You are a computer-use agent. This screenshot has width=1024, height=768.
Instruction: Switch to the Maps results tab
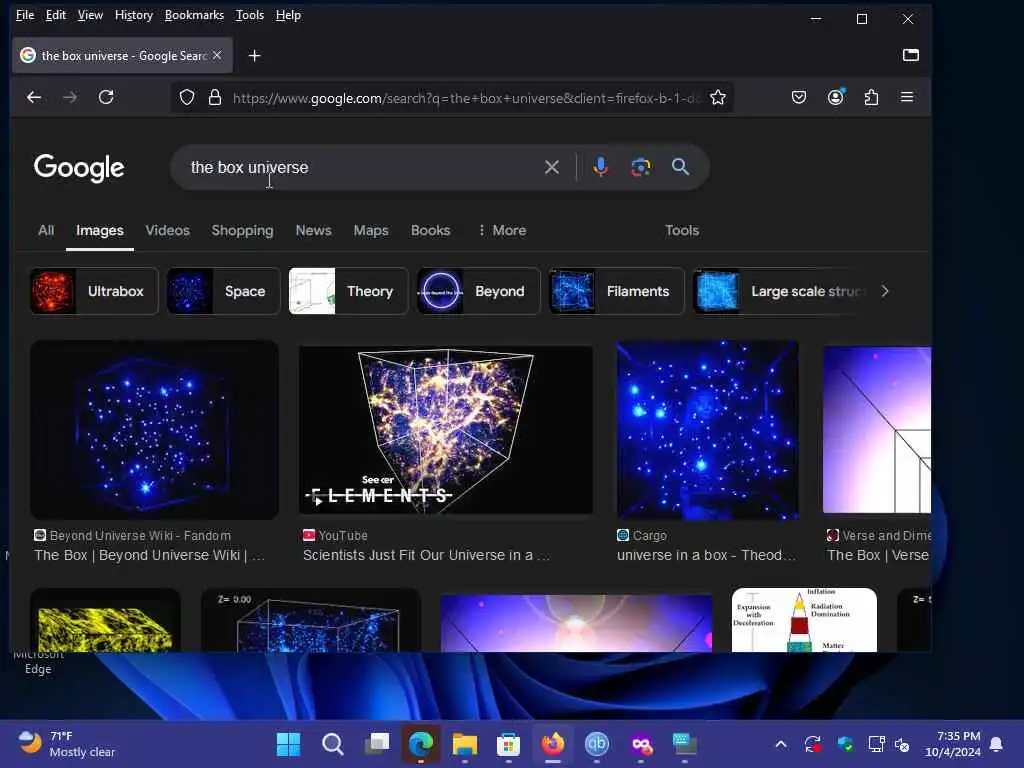(x=371, y=231)
